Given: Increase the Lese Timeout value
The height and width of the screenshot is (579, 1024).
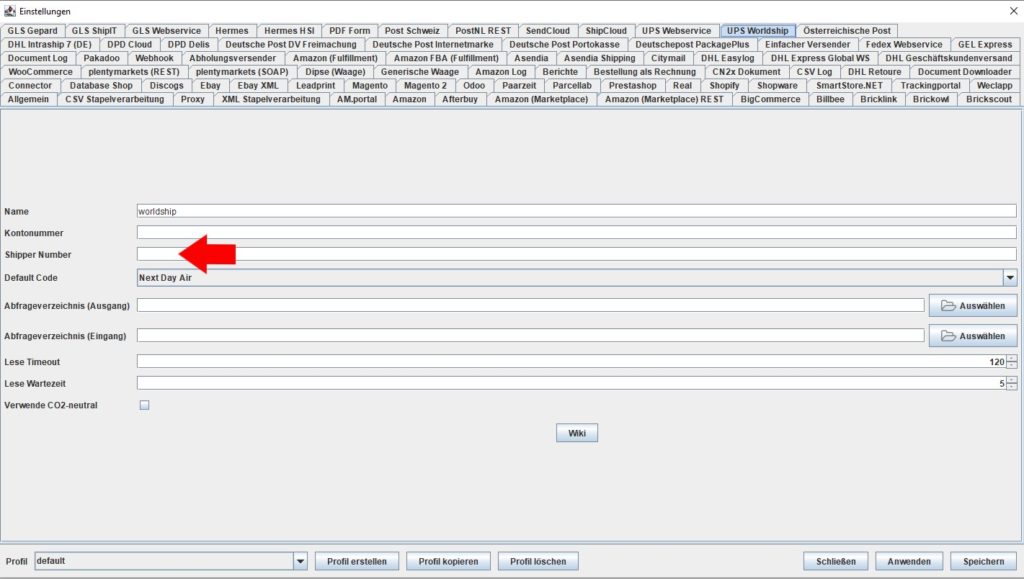Looking at the screenshot, I should point(1012,358).
